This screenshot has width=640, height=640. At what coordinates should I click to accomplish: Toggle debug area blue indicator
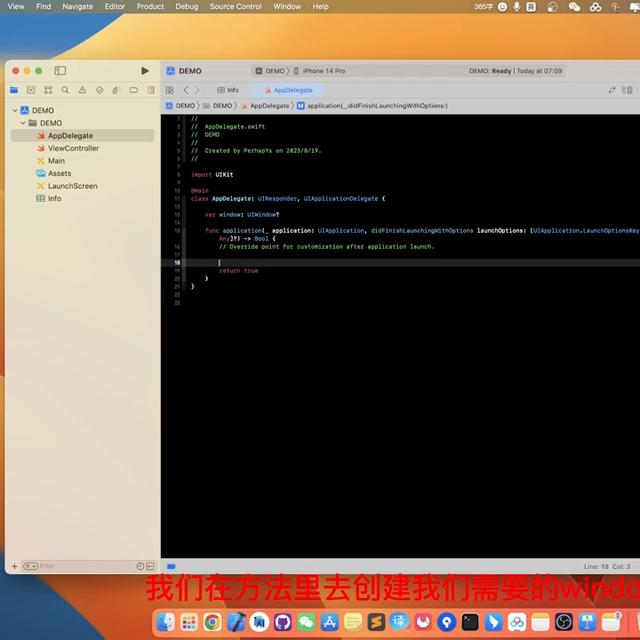tap(171, 567)
